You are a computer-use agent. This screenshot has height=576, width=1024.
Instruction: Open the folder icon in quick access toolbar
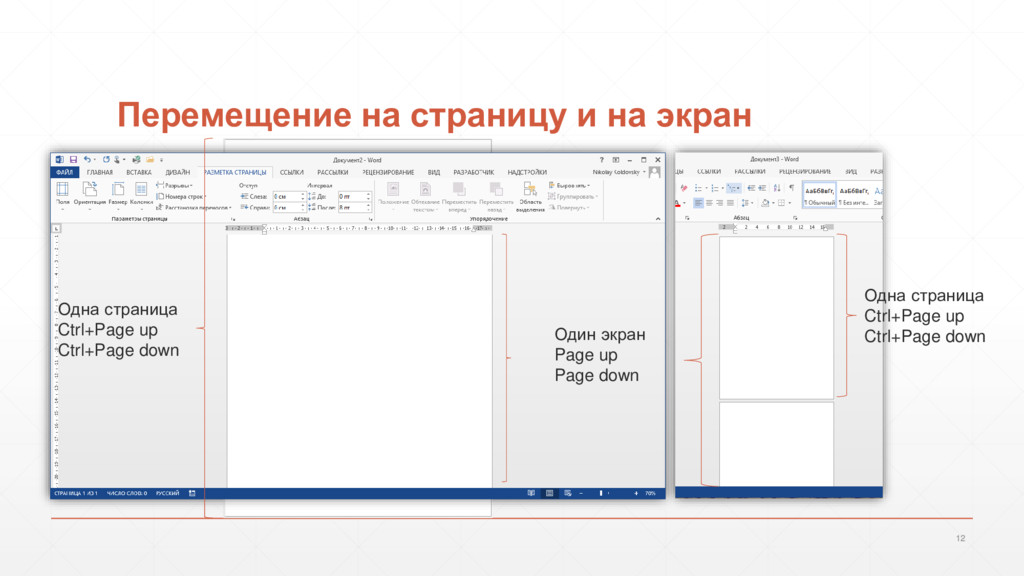150,159
